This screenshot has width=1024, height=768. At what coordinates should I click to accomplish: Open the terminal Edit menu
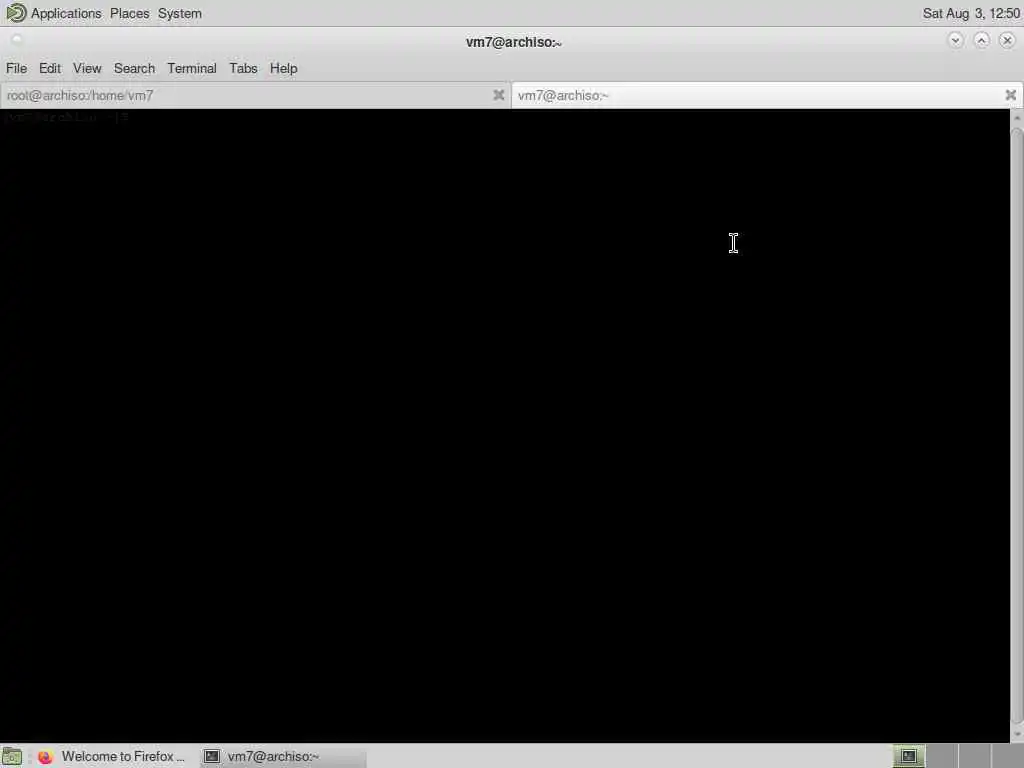point(50,68)
